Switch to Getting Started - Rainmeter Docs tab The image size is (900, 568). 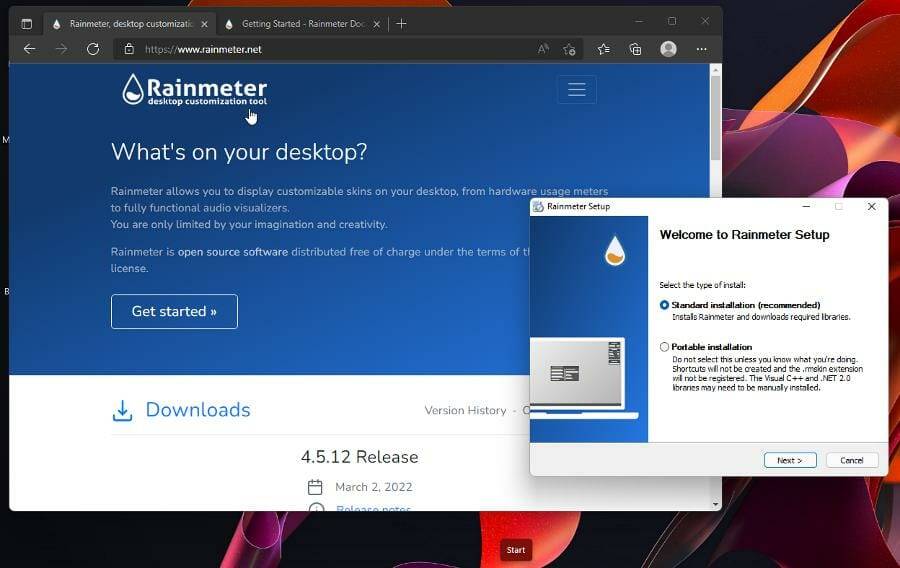coord(302,24)
